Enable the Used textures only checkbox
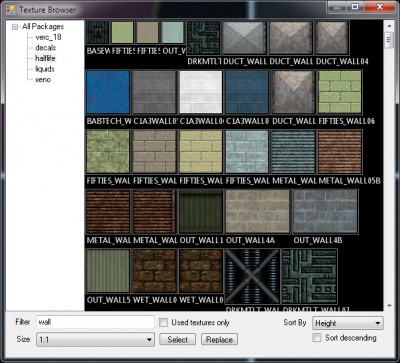 click(163, 322)
